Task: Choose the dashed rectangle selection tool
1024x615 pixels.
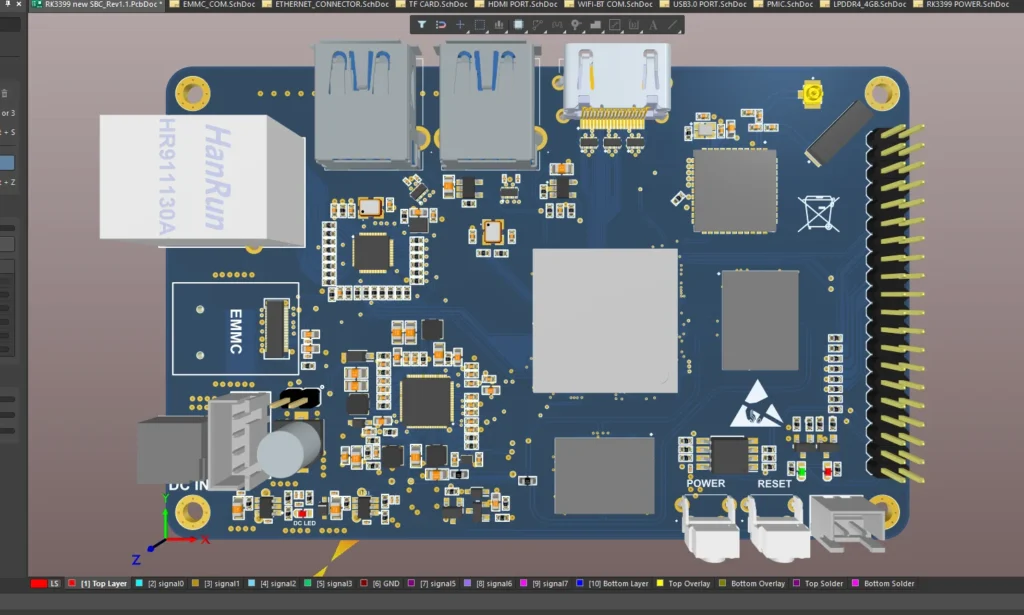Action: (479, 24)
